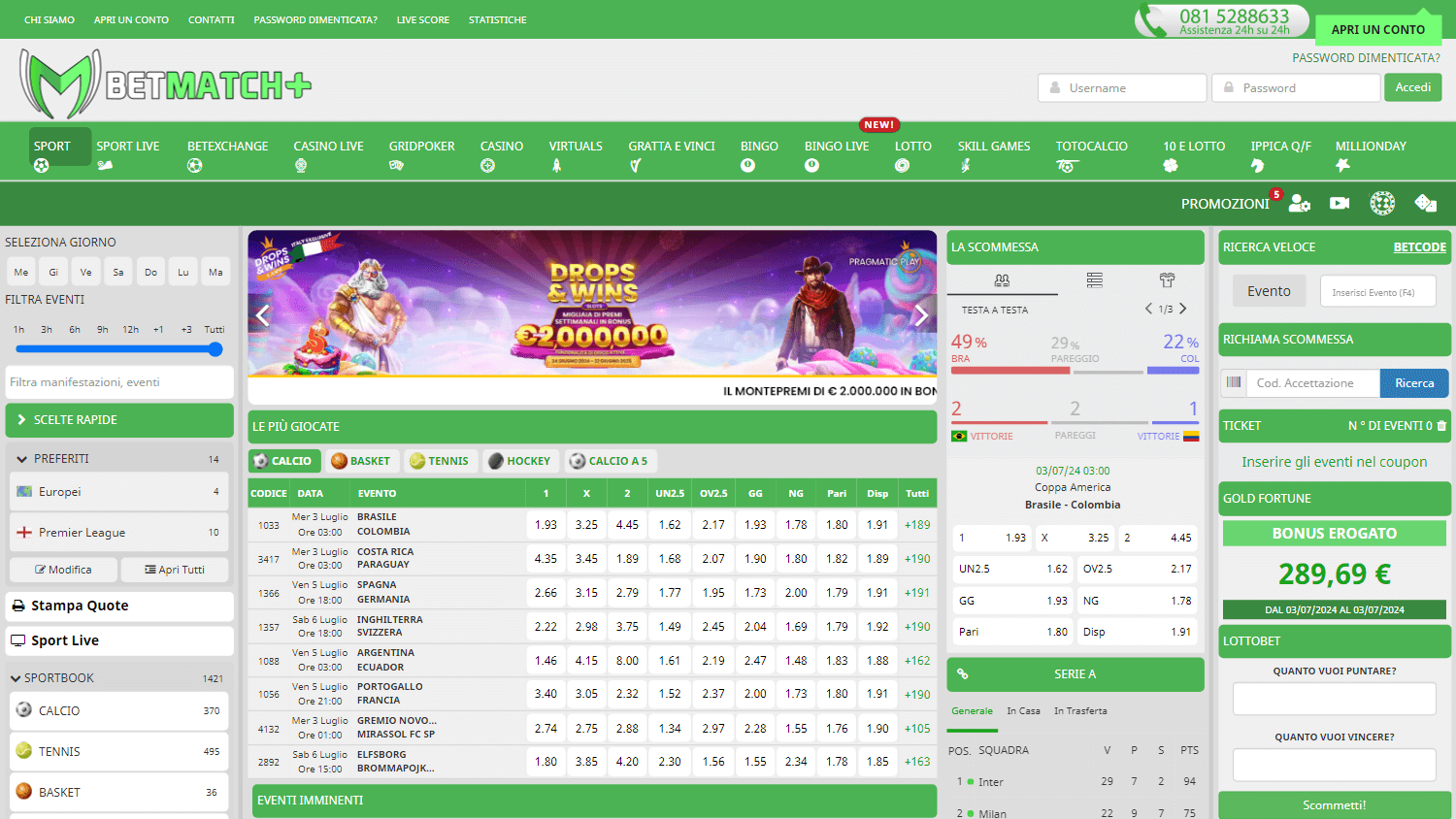Click England flag icon for Premier League
This screenshot has width=1456, height=819.
point(24,532)
